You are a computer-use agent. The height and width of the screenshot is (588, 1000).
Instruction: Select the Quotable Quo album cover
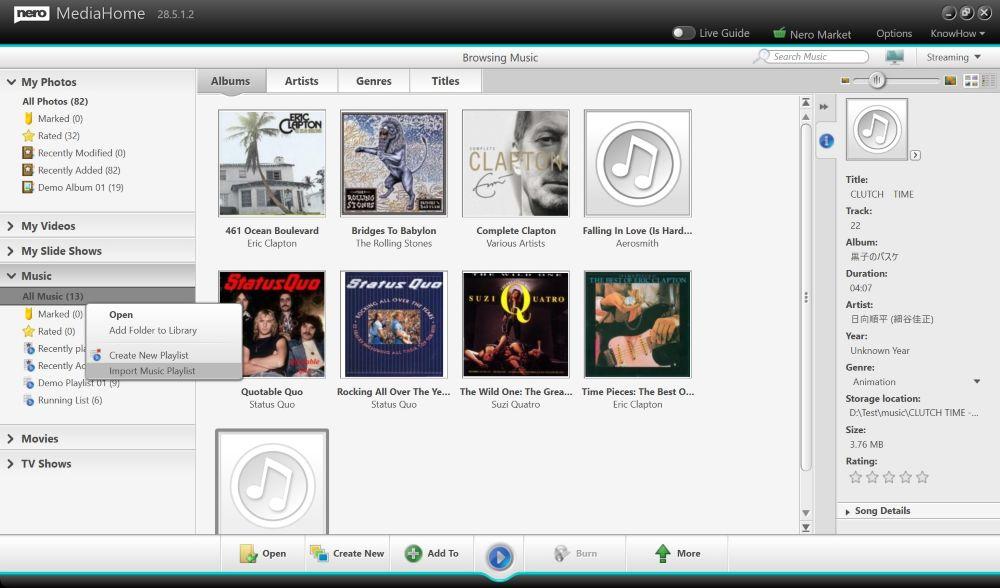[x=272, y=324]
